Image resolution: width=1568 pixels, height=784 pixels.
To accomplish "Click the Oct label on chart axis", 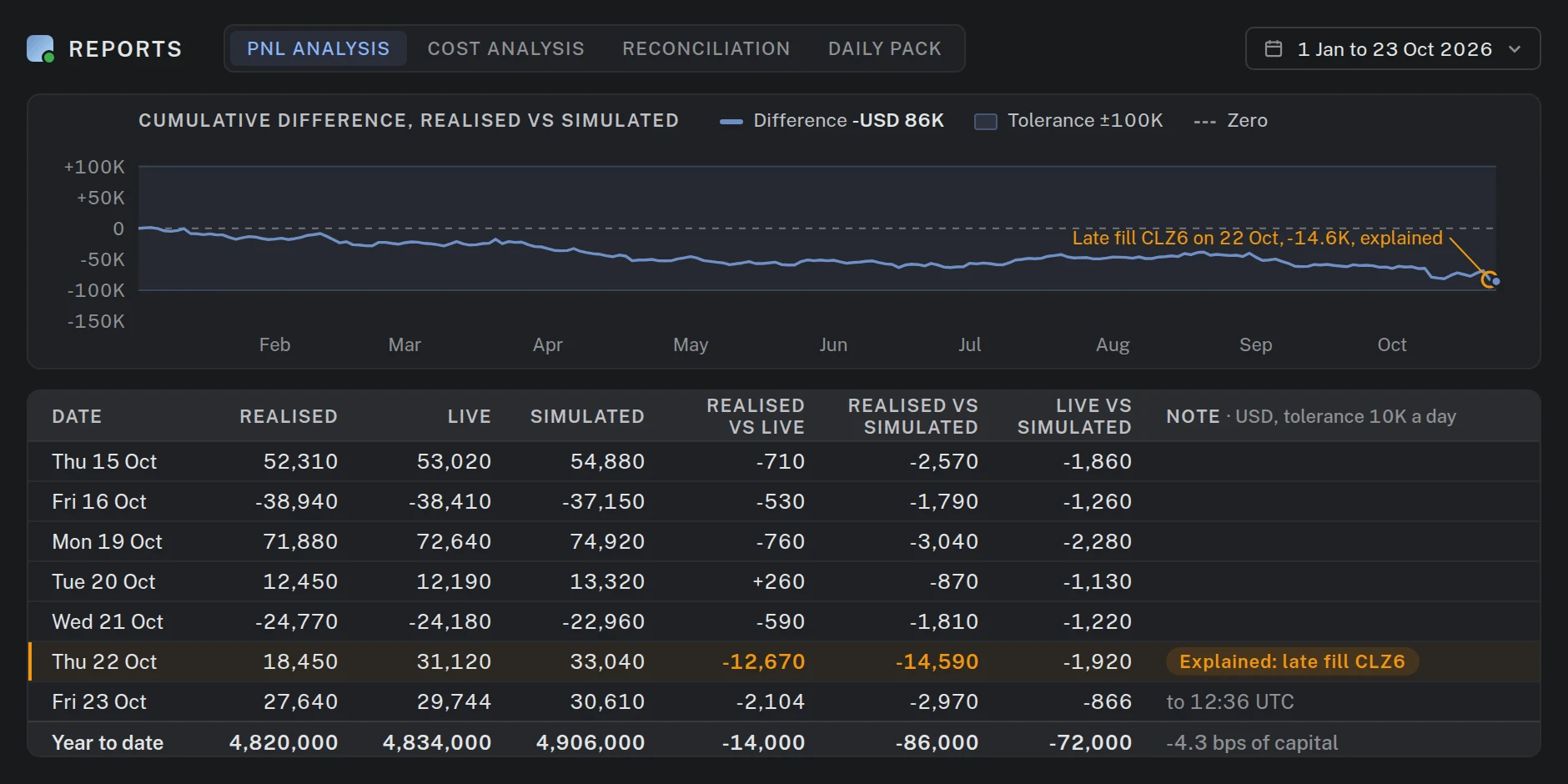I will click(x=1391, y=344).
